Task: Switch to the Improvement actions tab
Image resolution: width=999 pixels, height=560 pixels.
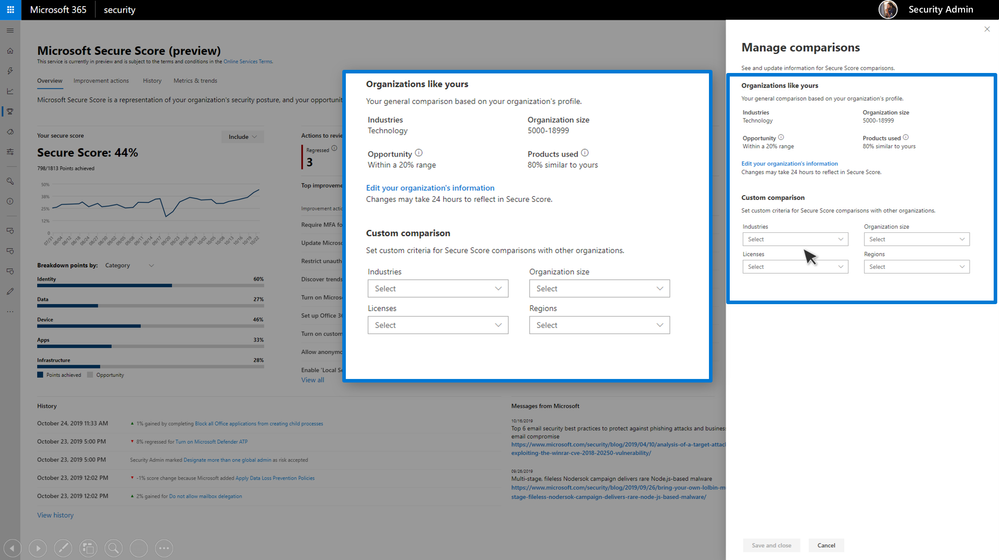Action: tap(101, 81)
